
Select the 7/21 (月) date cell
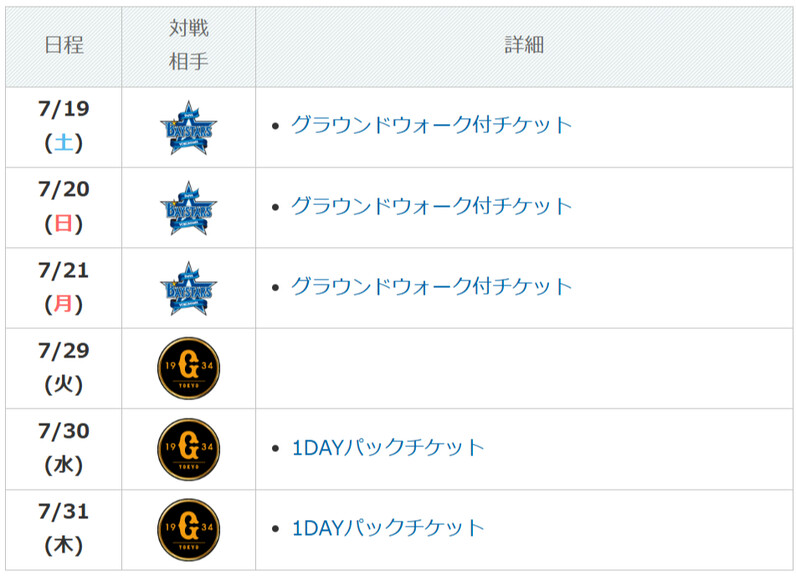[x=63, y=288]
